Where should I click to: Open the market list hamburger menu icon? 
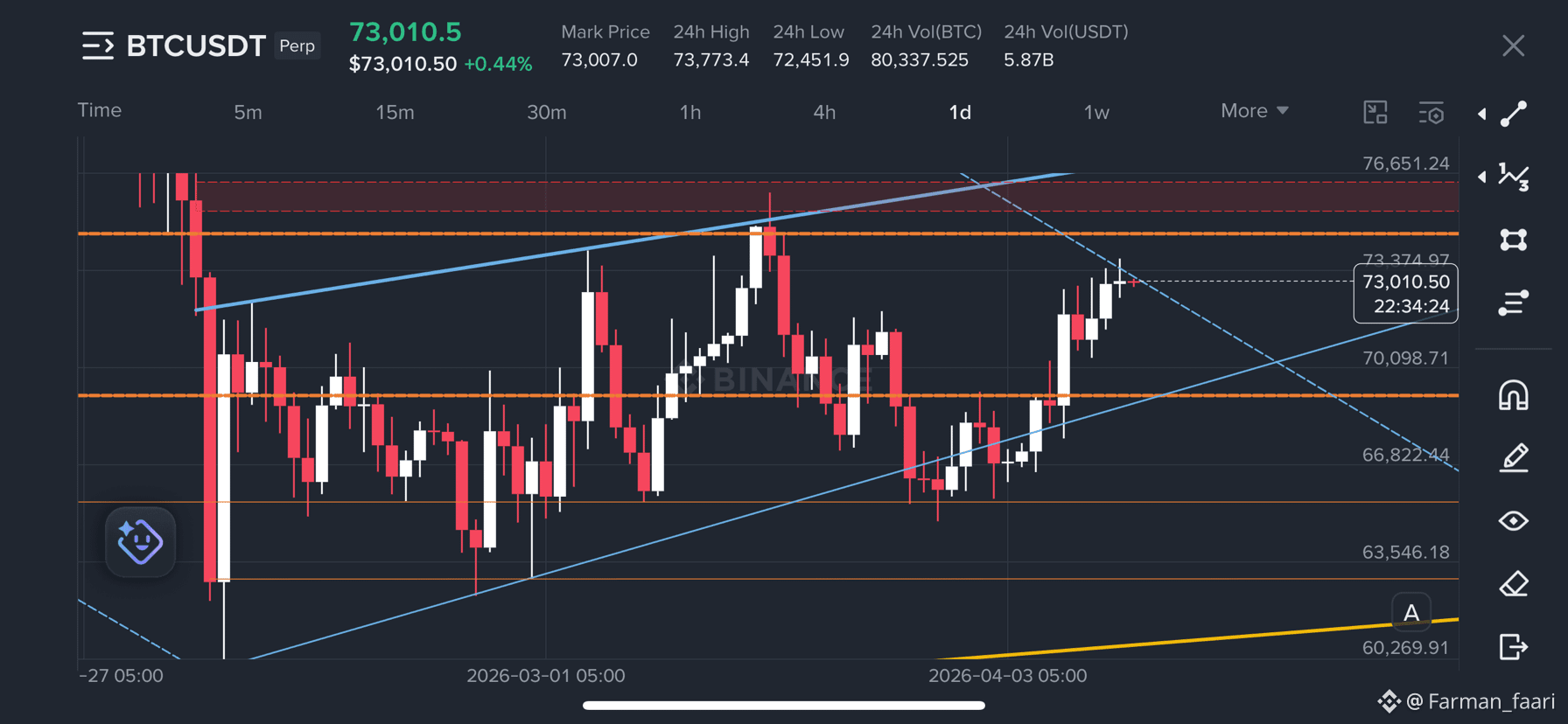pos(98,45)
